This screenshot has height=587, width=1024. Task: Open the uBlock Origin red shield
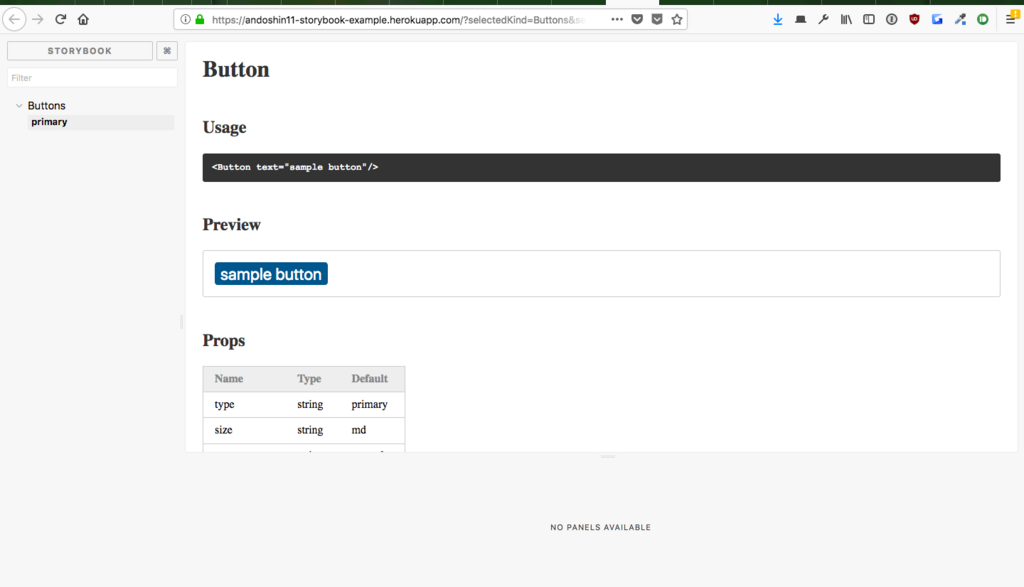[x=914, y=20]
